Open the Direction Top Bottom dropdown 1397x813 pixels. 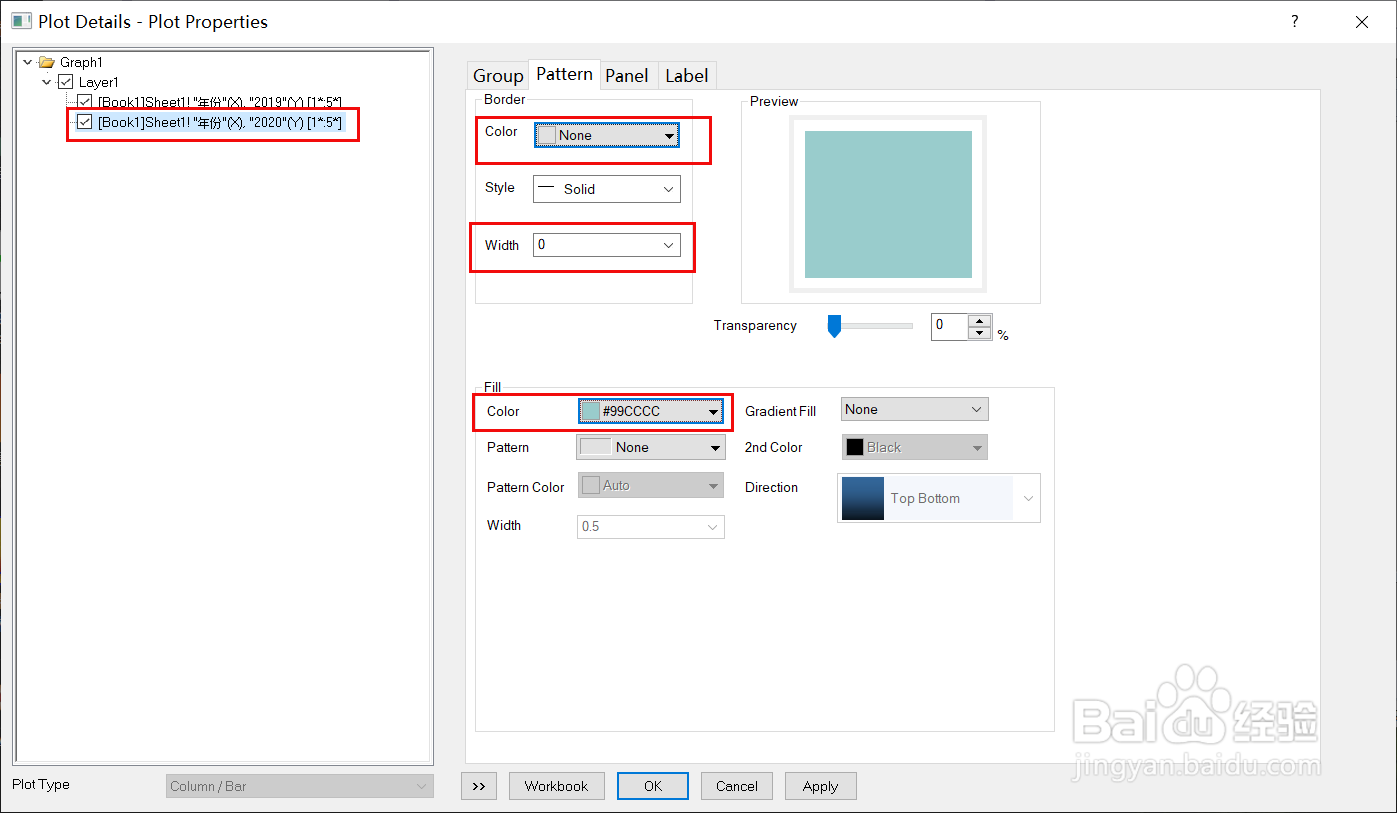939,498
